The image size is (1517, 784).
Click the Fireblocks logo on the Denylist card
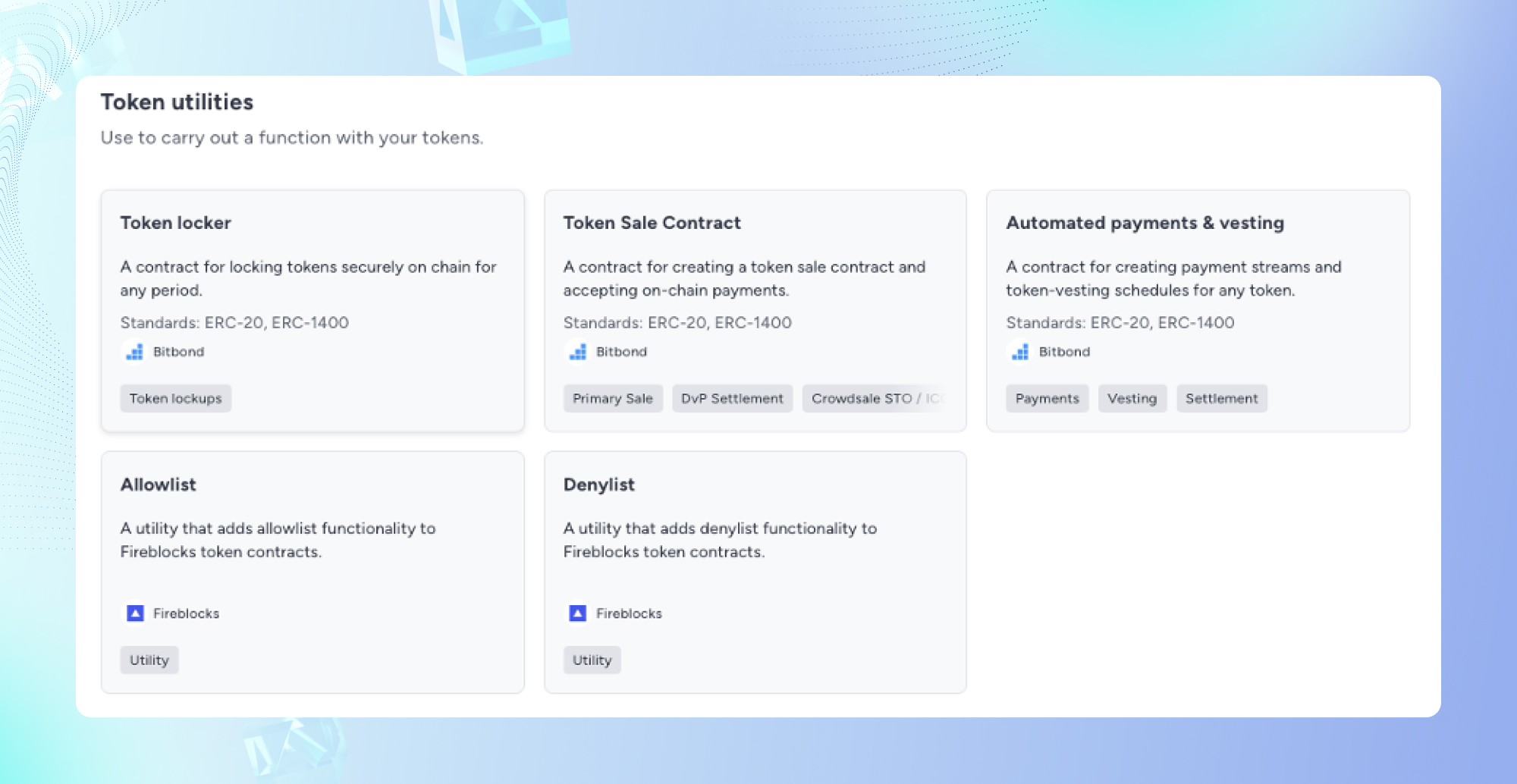click(577, 613)
